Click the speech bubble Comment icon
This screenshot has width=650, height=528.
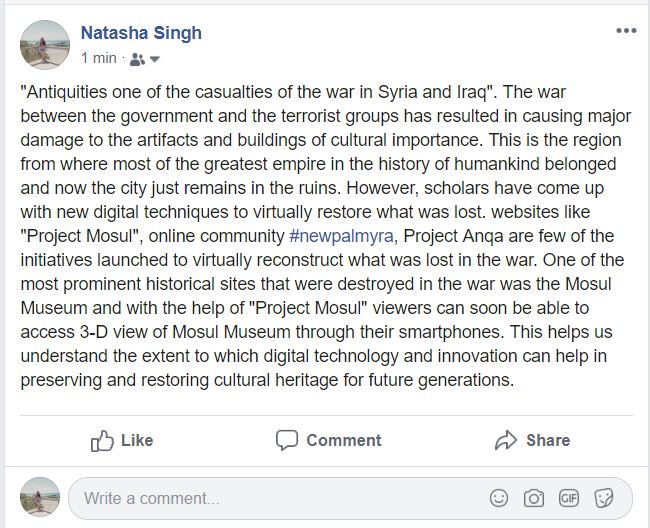[x=287, y=440]
